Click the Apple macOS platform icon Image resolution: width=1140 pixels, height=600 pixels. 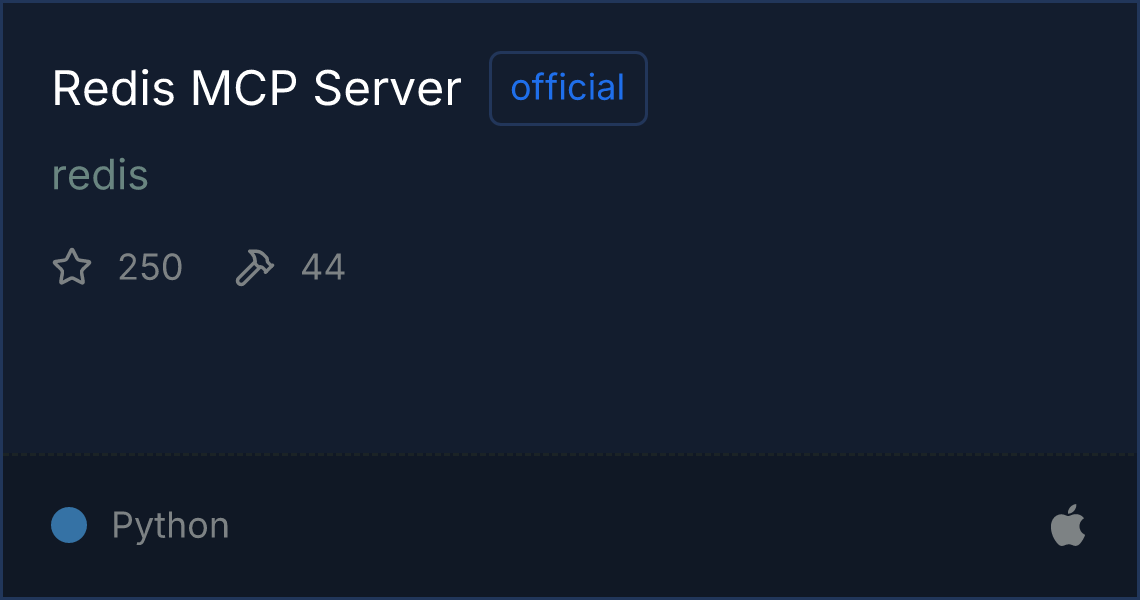tap(1068, 527)
